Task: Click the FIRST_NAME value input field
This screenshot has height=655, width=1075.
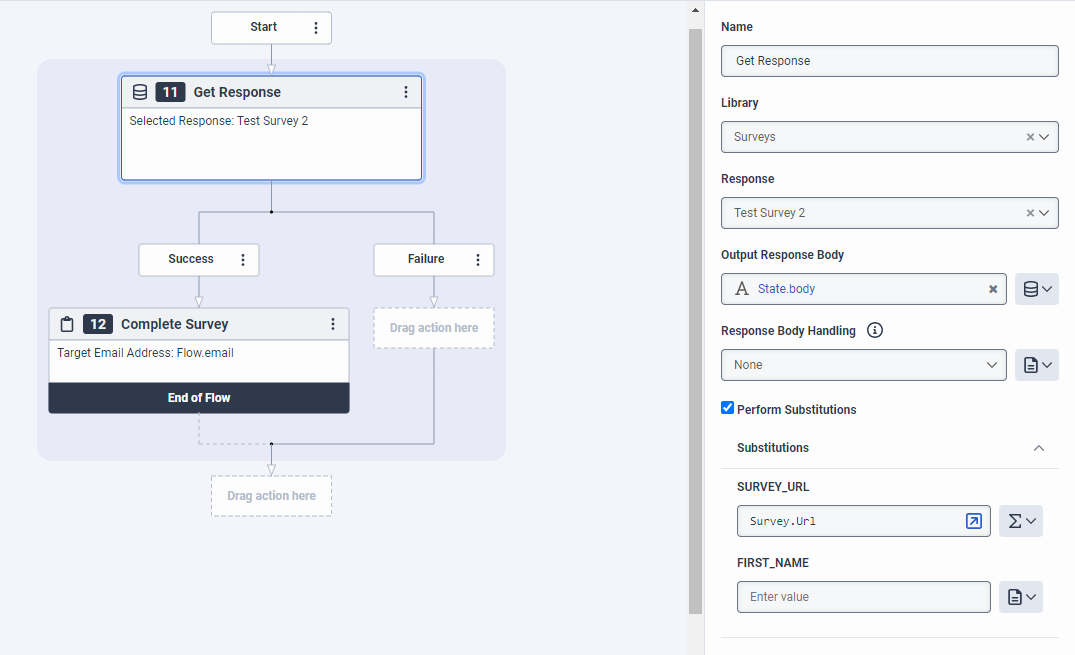Action: coord(863,597)
